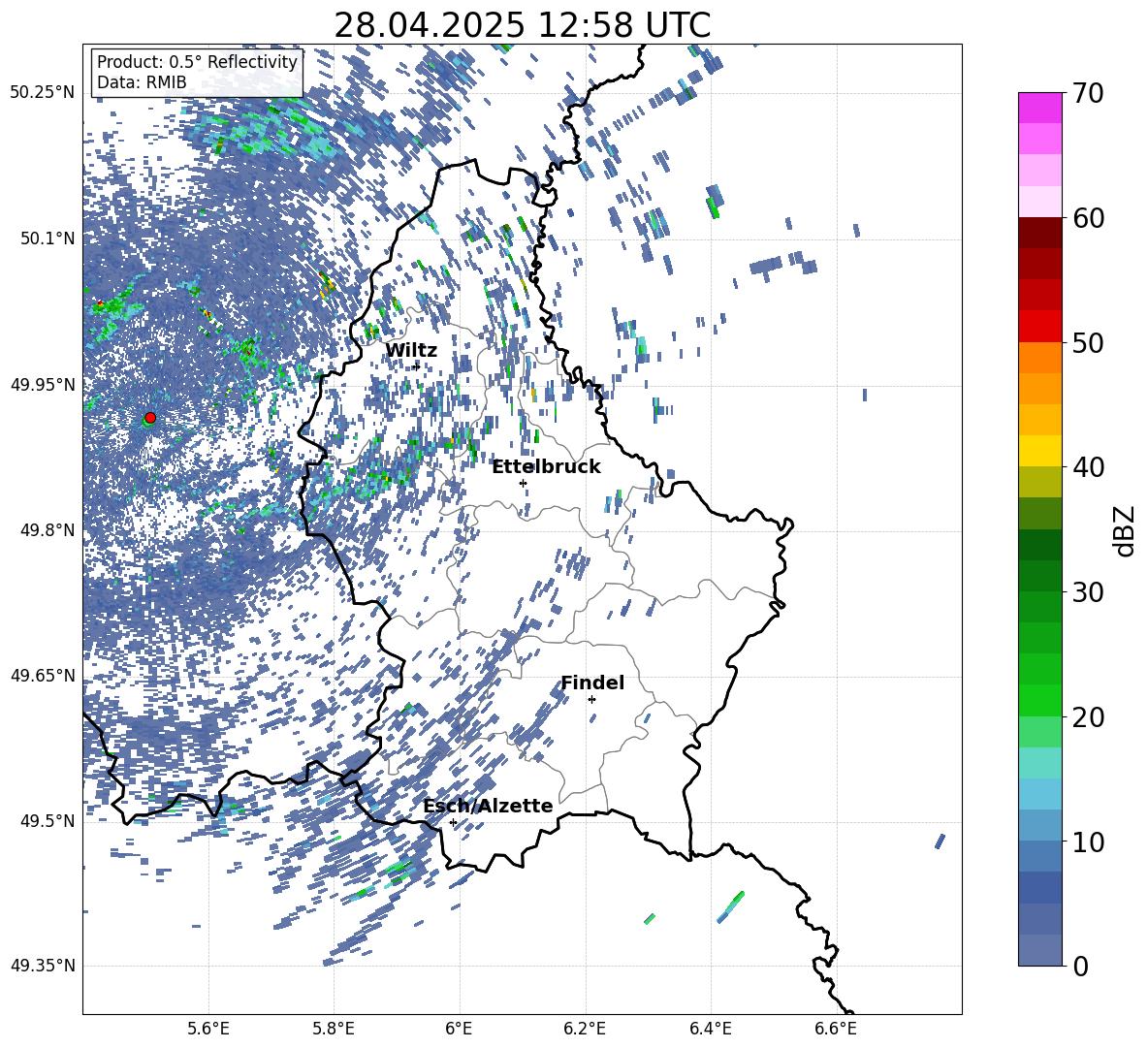Click the 5.6°E longitude label
Screen dimensions: 1148x1048
208,1029
